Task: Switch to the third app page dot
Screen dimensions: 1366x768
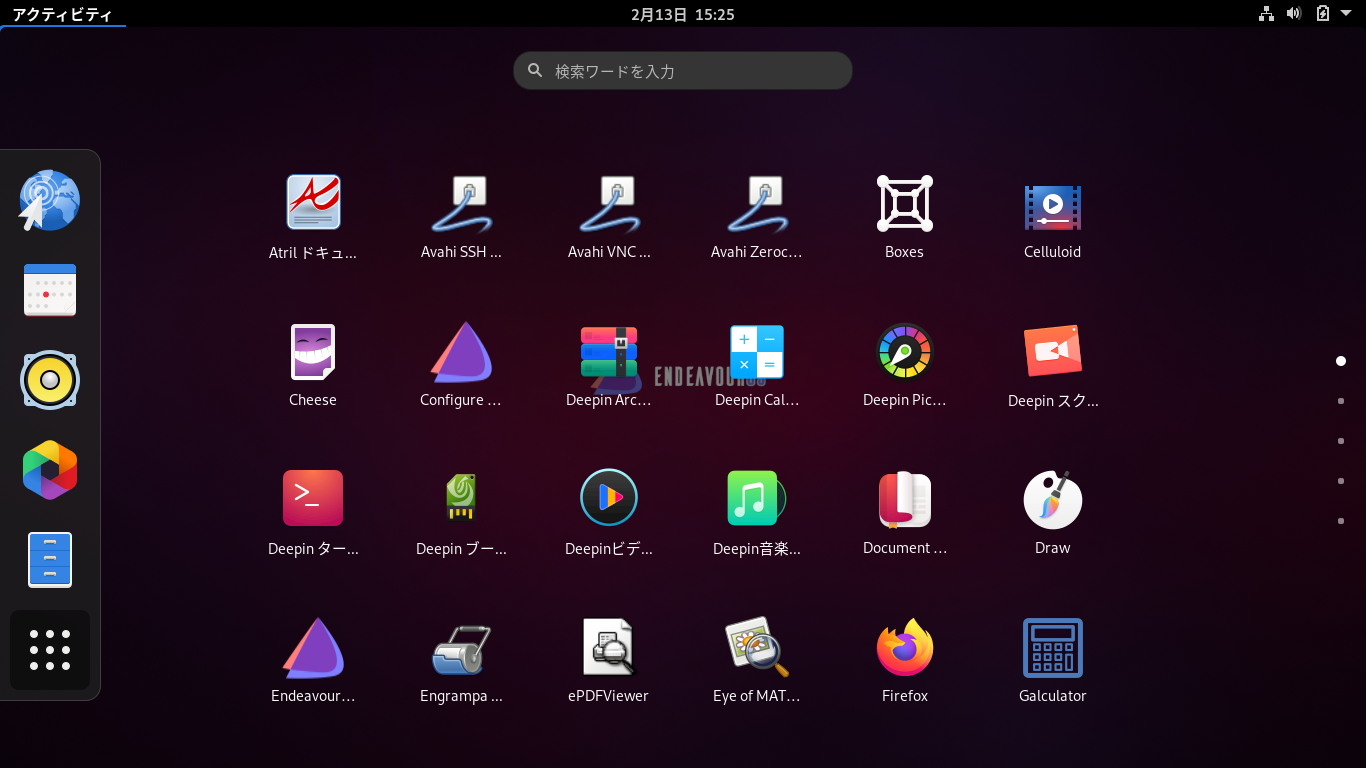Action: pyautogui.click(x=1341, y=441)
